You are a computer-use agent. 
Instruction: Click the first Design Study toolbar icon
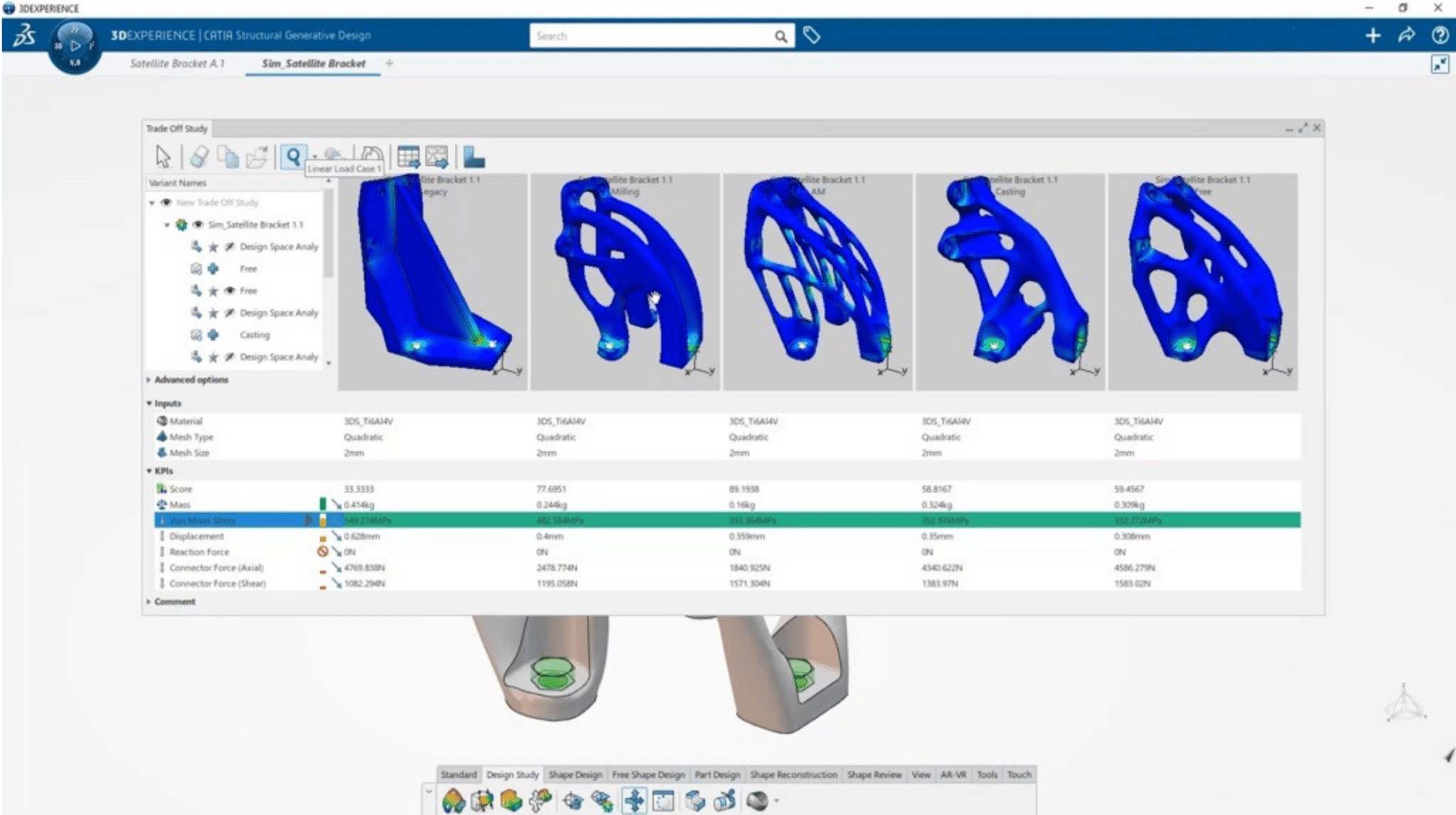[454, 801]
